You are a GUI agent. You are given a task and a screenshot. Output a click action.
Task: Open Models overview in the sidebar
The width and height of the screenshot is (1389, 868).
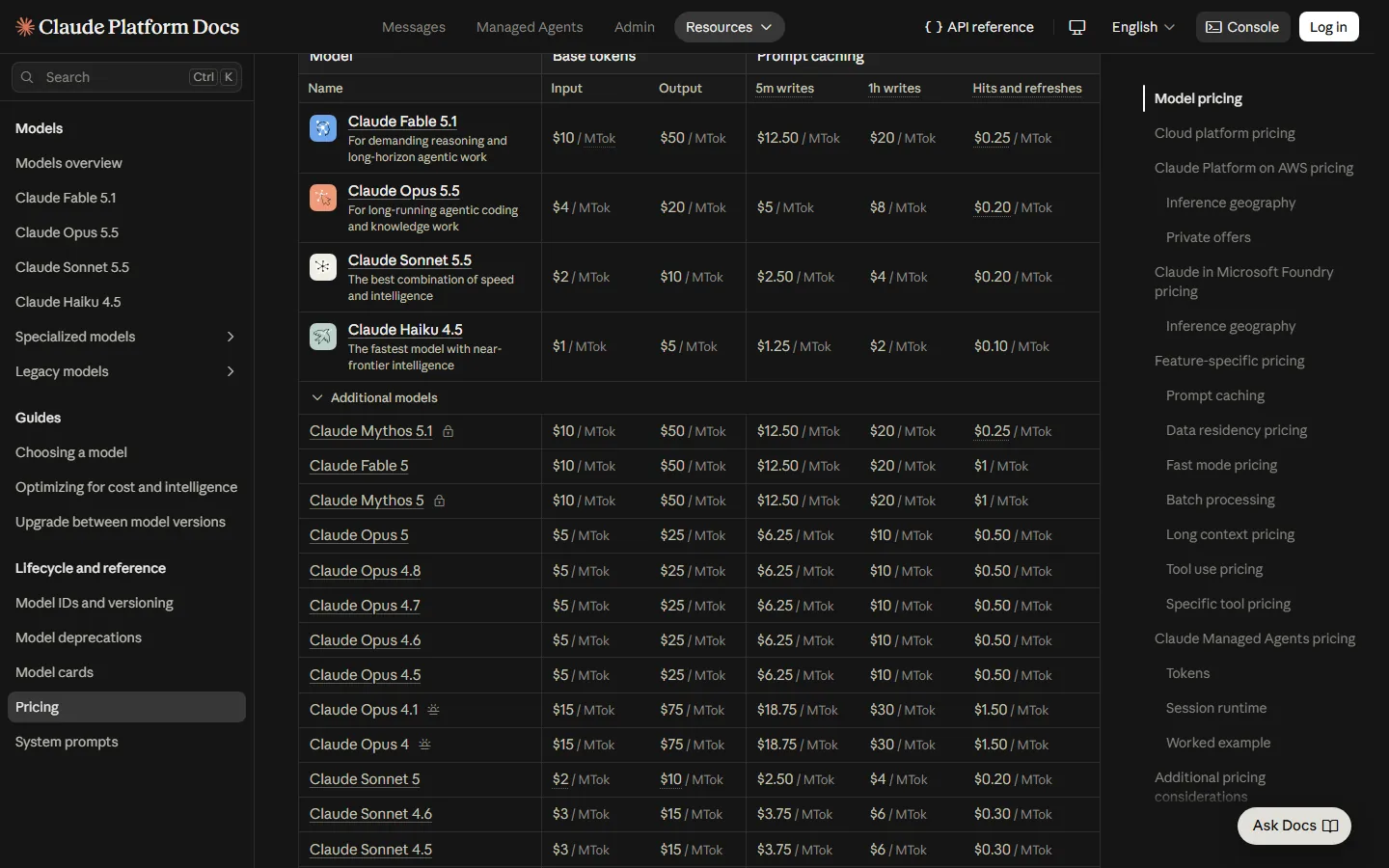(68, 163)
